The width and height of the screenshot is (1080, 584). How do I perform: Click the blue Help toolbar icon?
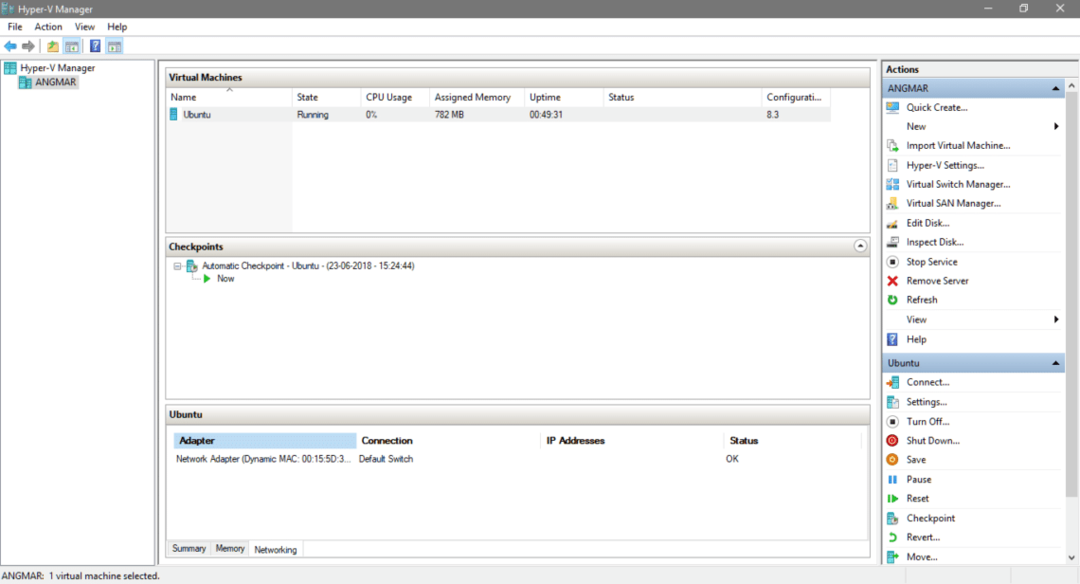click(95, 46)
